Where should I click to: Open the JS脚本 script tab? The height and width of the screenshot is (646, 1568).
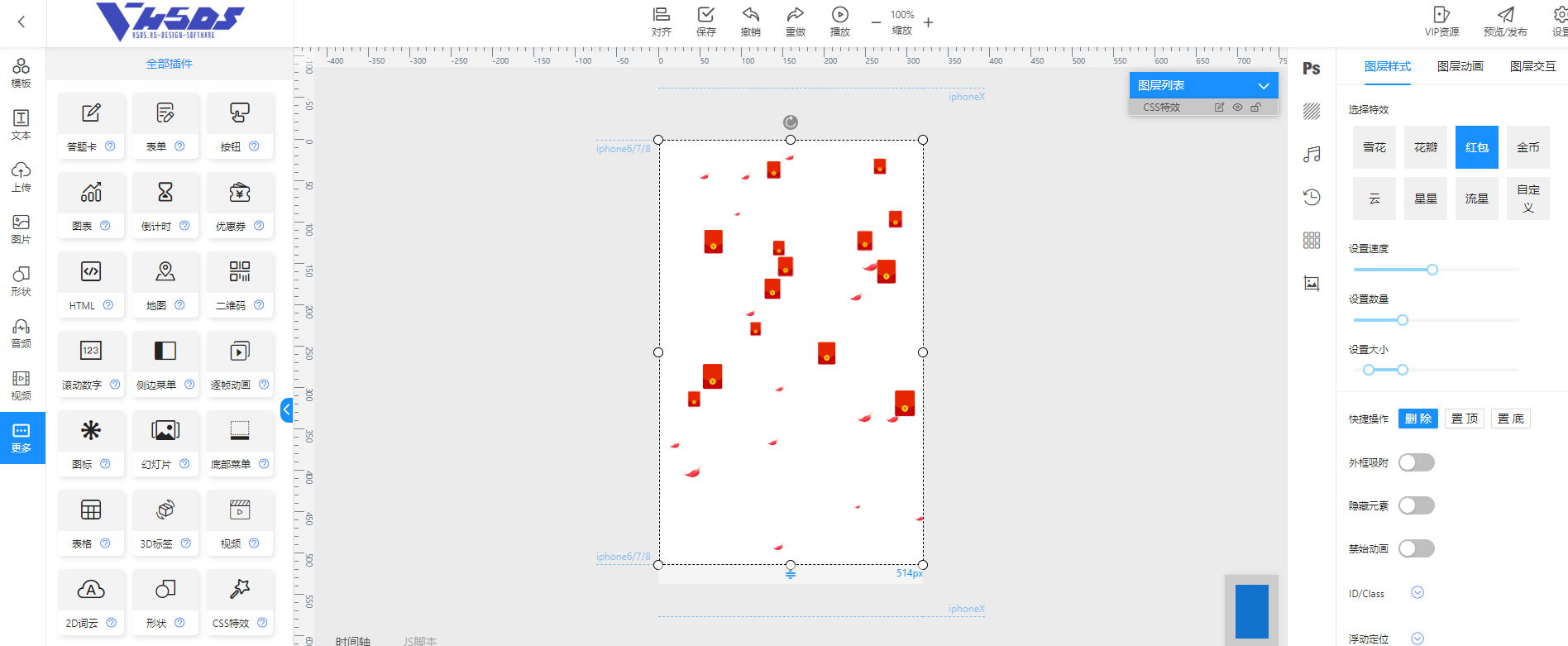pos(420,640)
